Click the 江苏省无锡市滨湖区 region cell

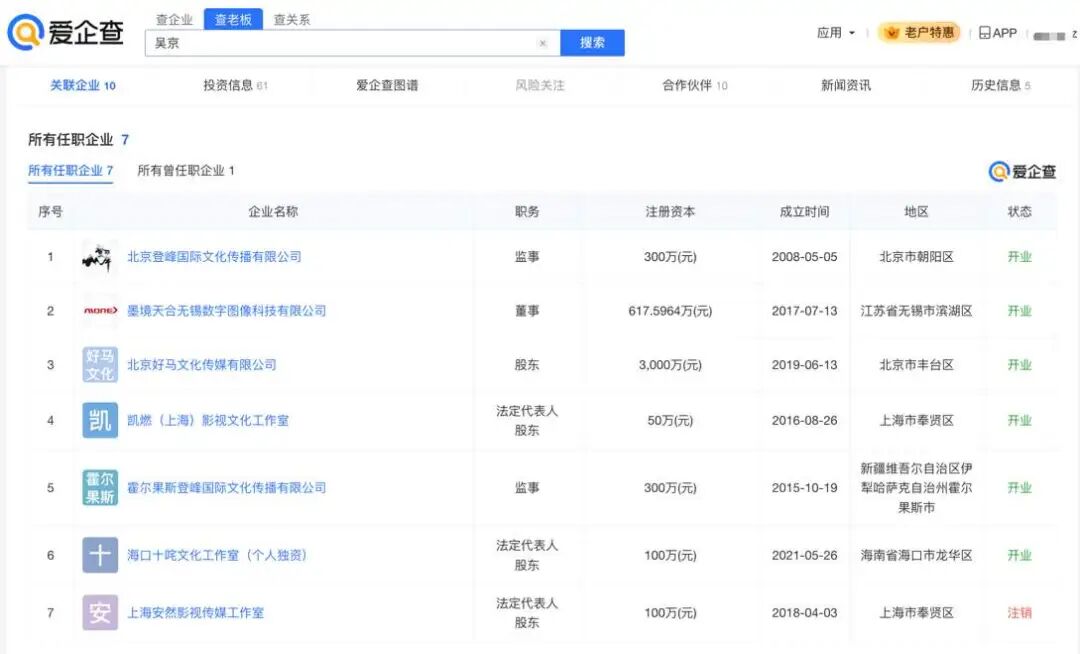point(916,310)
